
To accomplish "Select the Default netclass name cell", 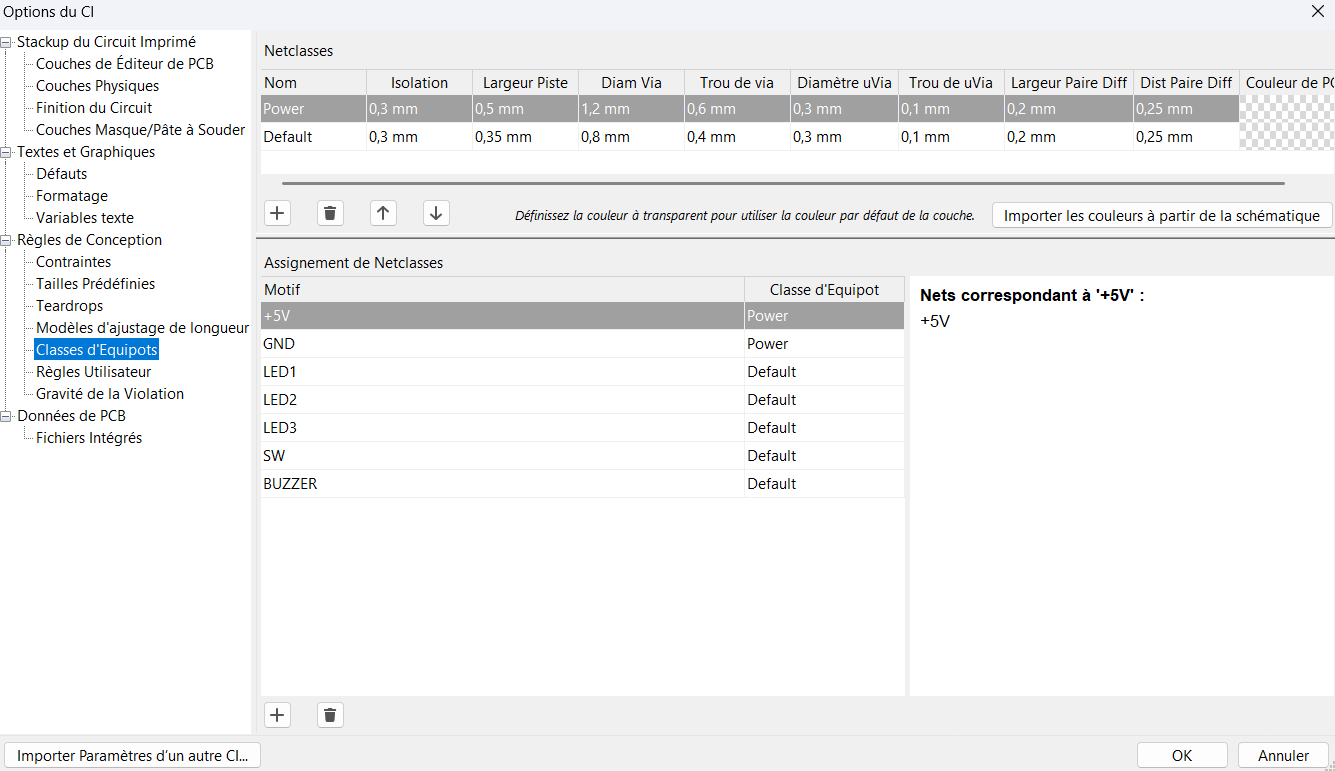I will [313, 137].
